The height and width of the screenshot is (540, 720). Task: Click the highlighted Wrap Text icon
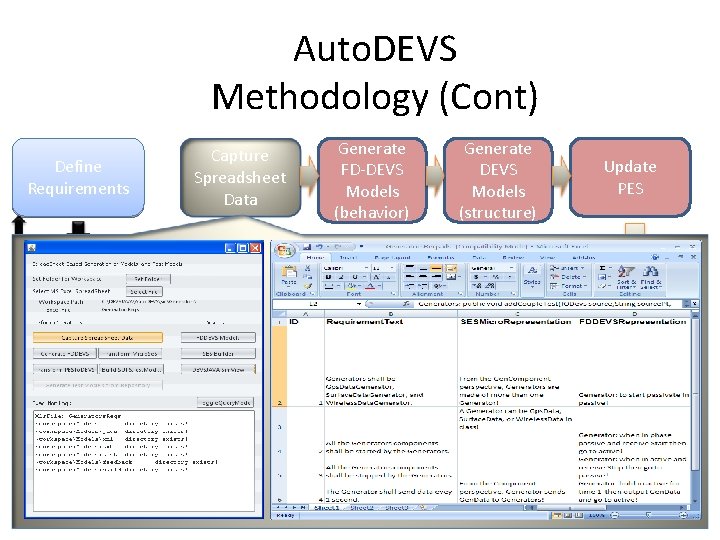(451, 268)
